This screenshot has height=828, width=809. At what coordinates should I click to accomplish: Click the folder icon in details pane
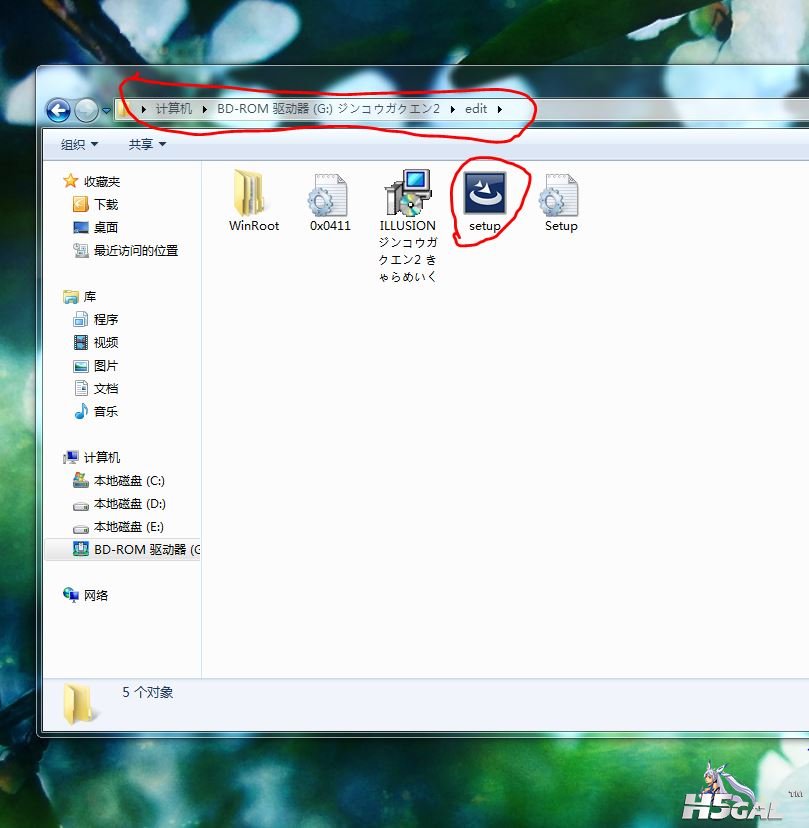pos(79,703)
